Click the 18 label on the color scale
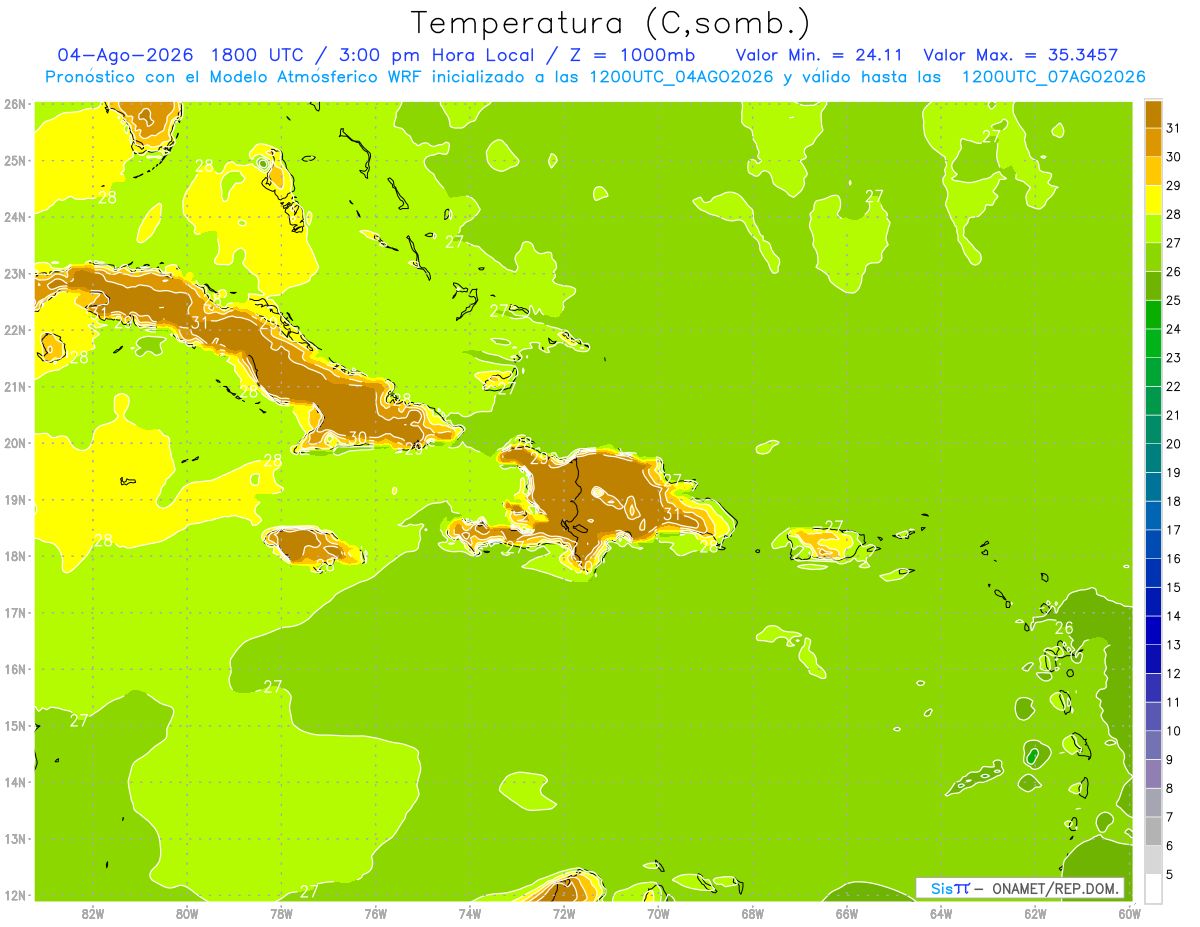1200x927 pixels. [x=1174, y=501]
